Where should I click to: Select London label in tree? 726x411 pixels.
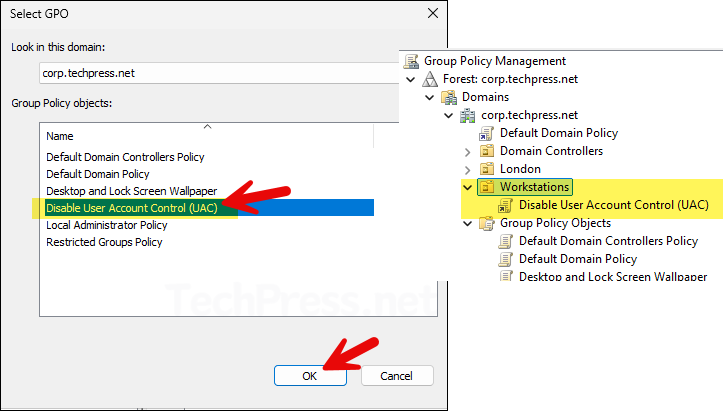520,169
